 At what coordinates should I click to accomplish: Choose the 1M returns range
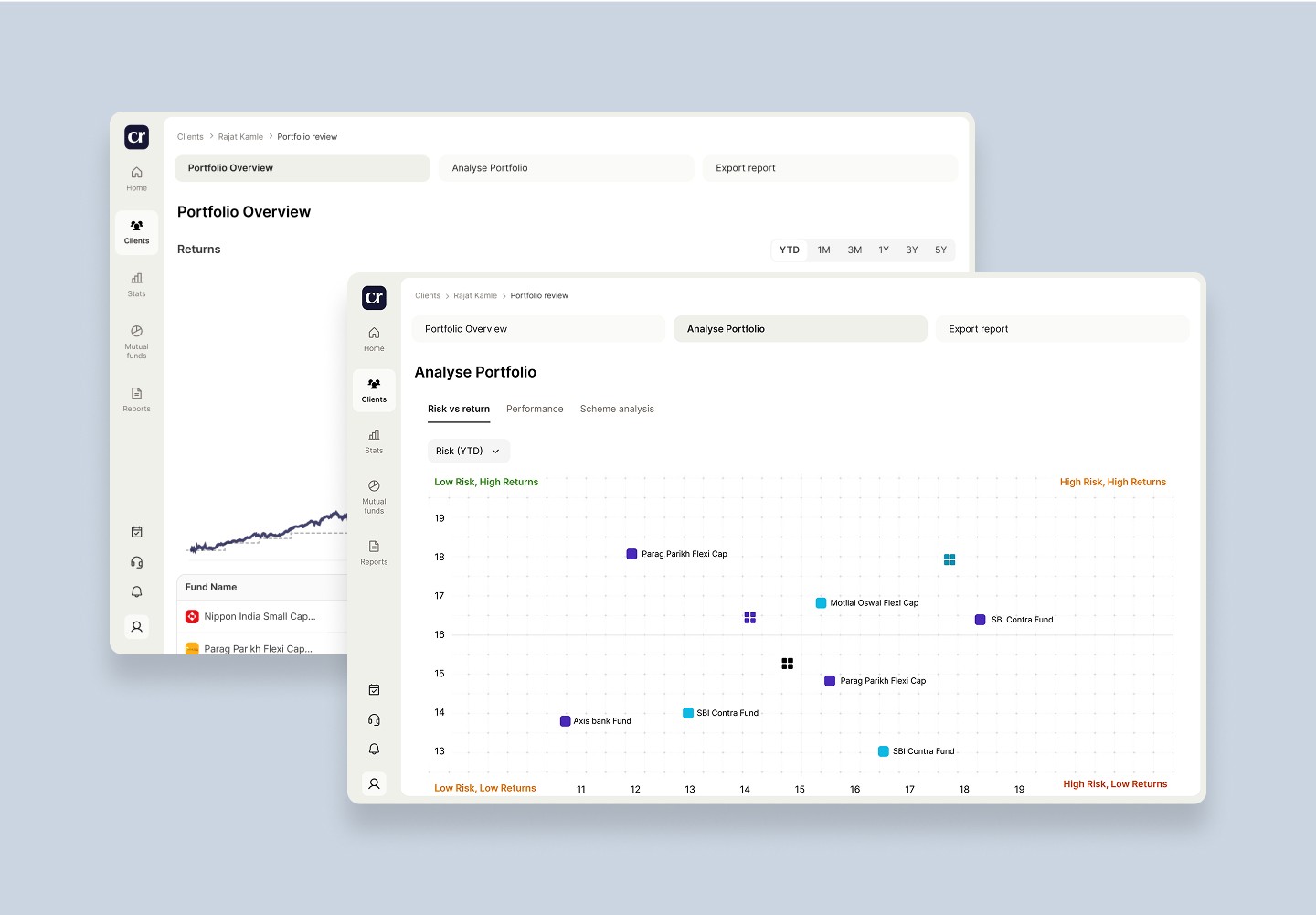(x=824, y=250)
